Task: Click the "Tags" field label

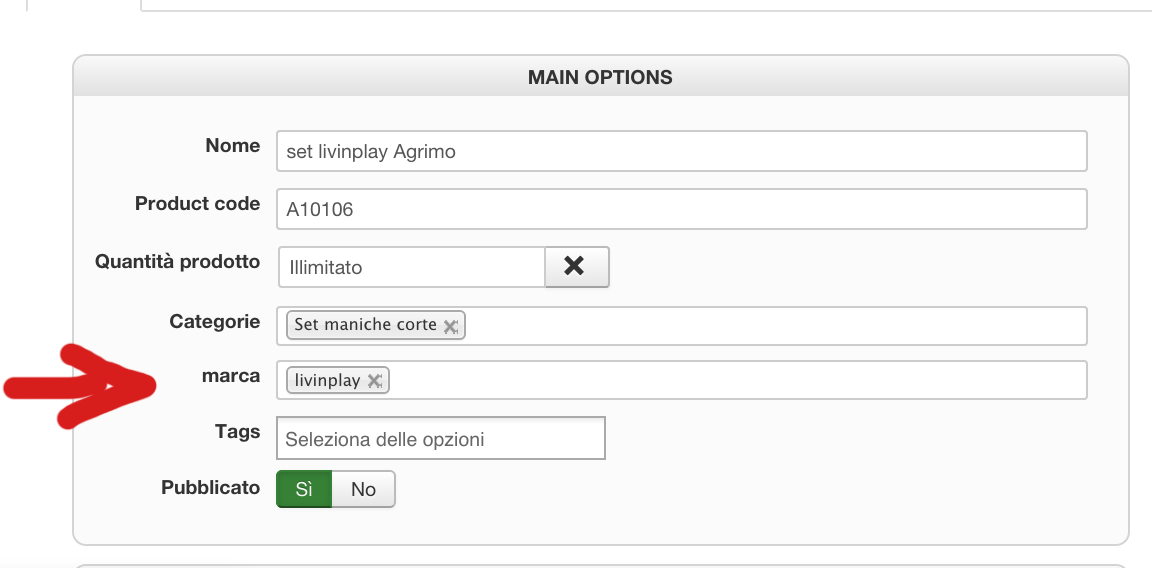Action: click(237, 432)
